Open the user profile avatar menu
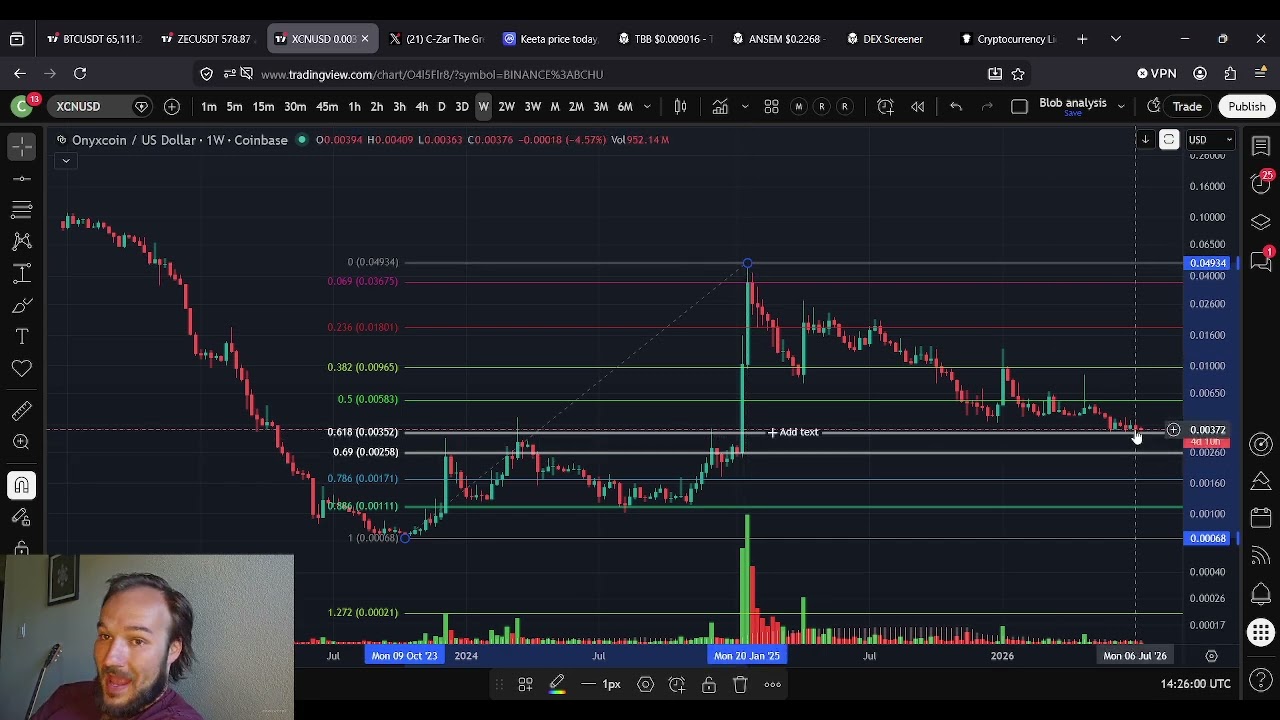The height and width of the screenshot is (720, 1280). click(21, 106)
